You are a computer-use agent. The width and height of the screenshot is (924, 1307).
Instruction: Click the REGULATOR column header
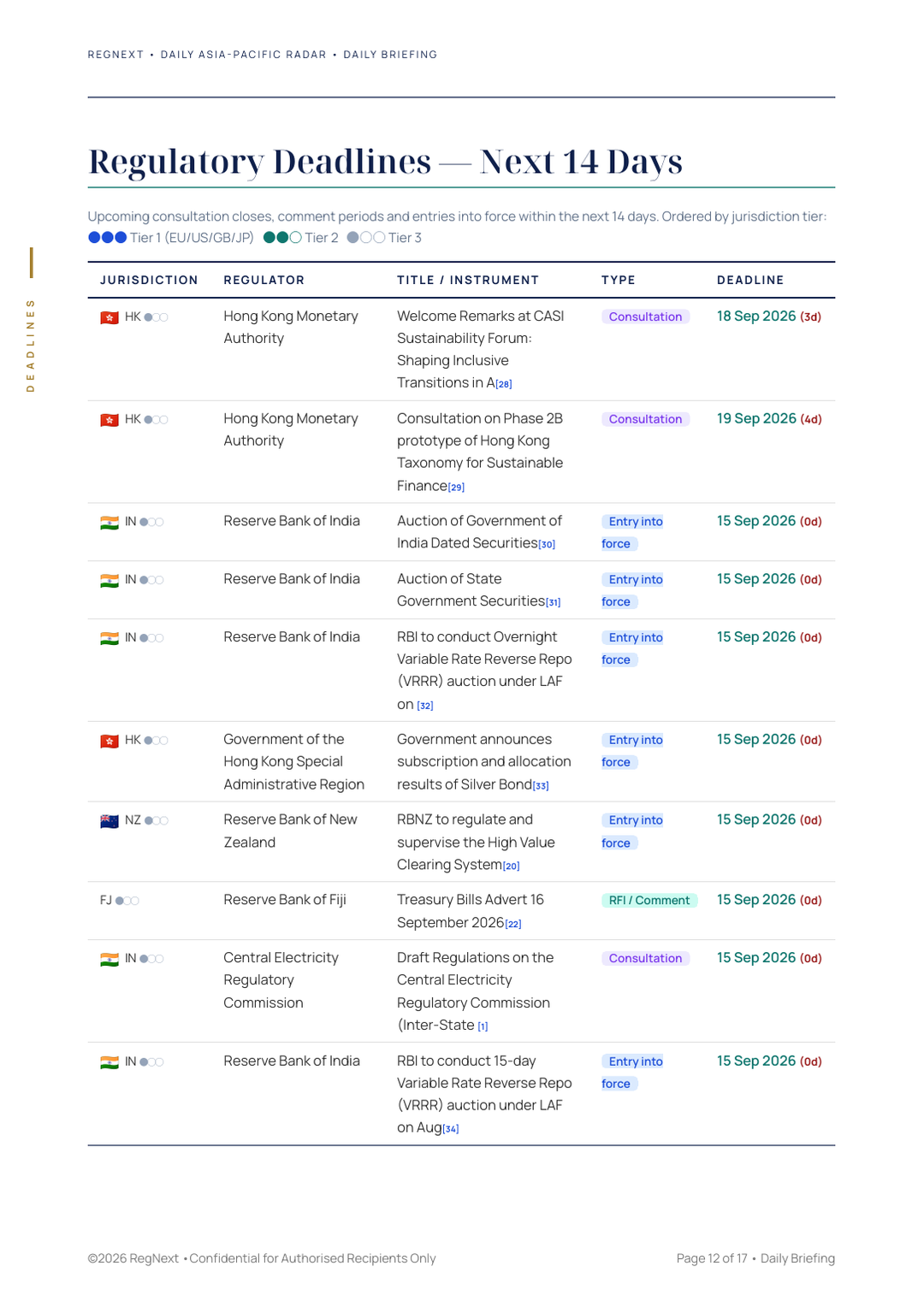[264, 281]
